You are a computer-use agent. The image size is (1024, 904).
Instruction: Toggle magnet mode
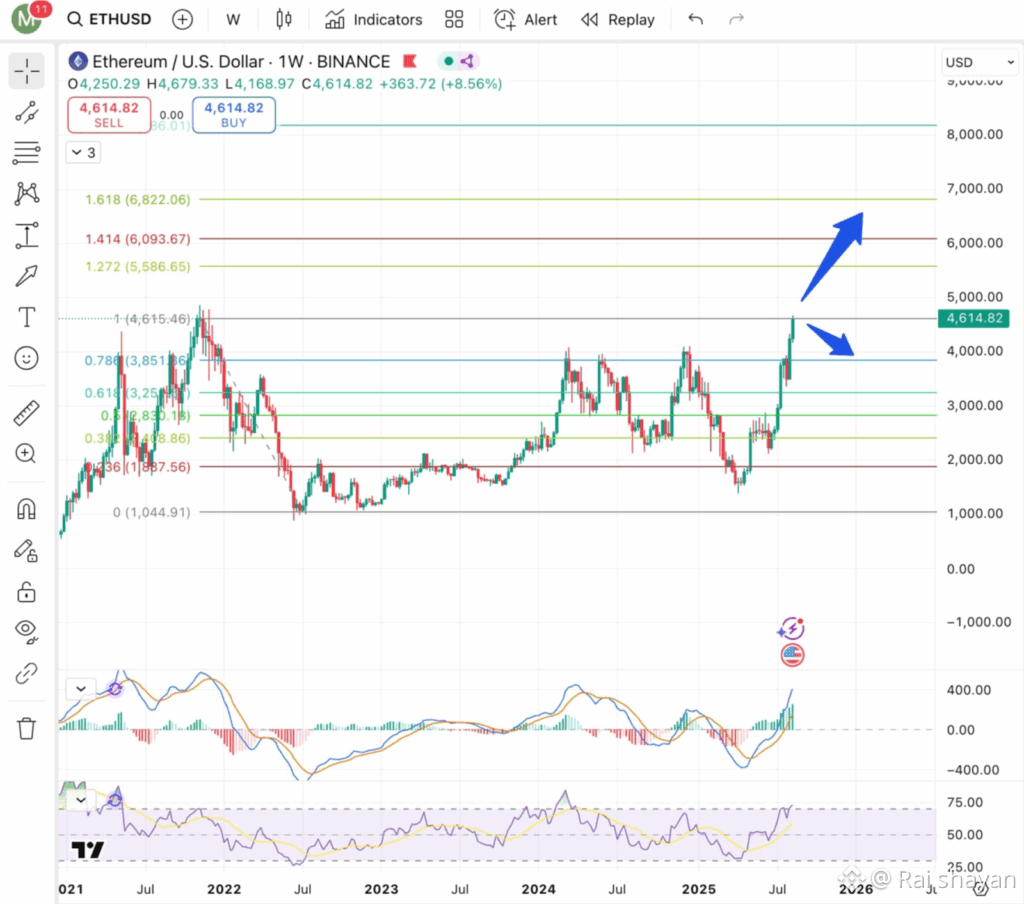pos(26,509)
